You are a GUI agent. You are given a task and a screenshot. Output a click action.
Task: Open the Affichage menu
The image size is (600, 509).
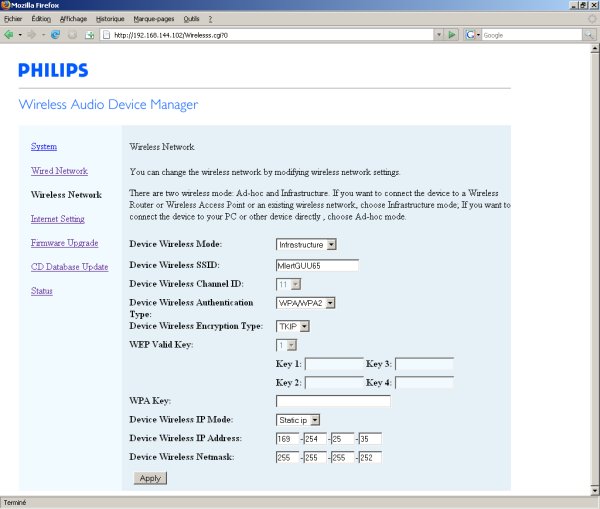(73, 19)
